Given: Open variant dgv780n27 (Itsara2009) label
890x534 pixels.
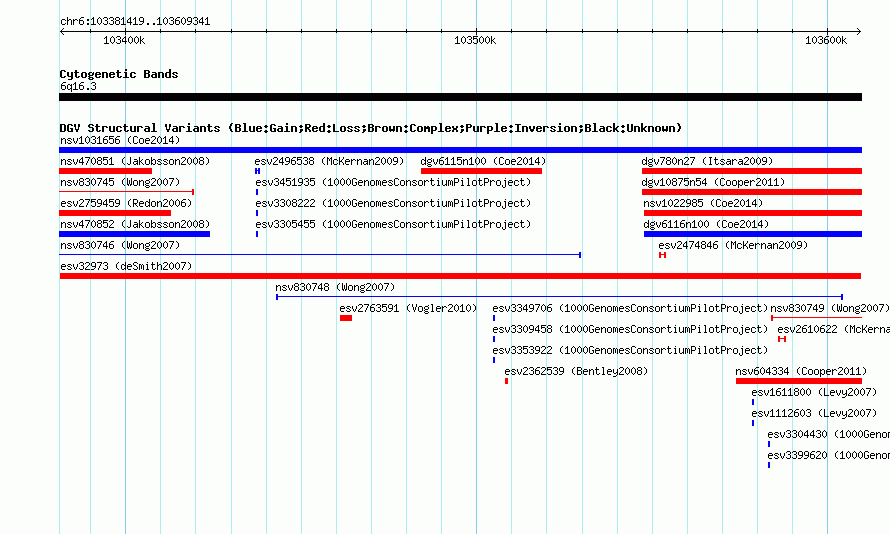Looking at the screenshot, I should coord(707,161).
